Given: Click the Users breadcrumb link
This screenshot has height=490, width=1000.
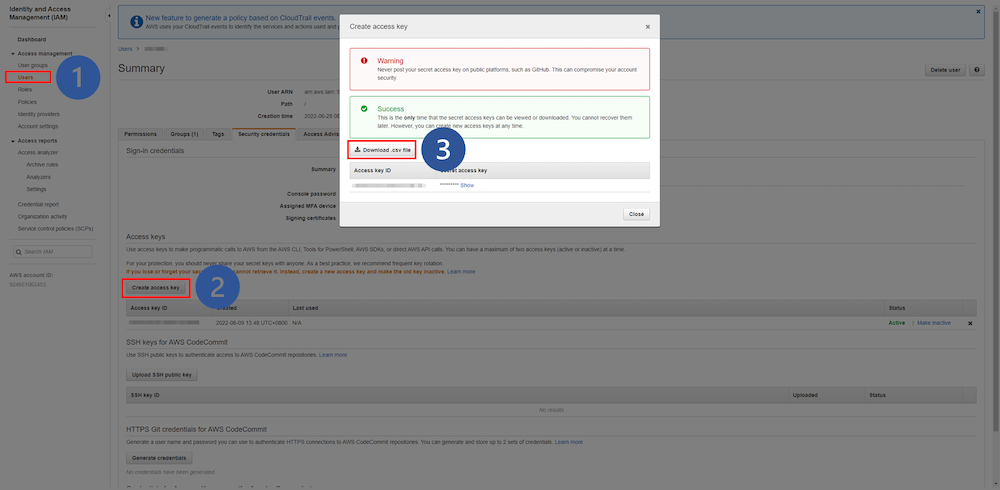Looking at the screenshot, I should coord(125,48).
